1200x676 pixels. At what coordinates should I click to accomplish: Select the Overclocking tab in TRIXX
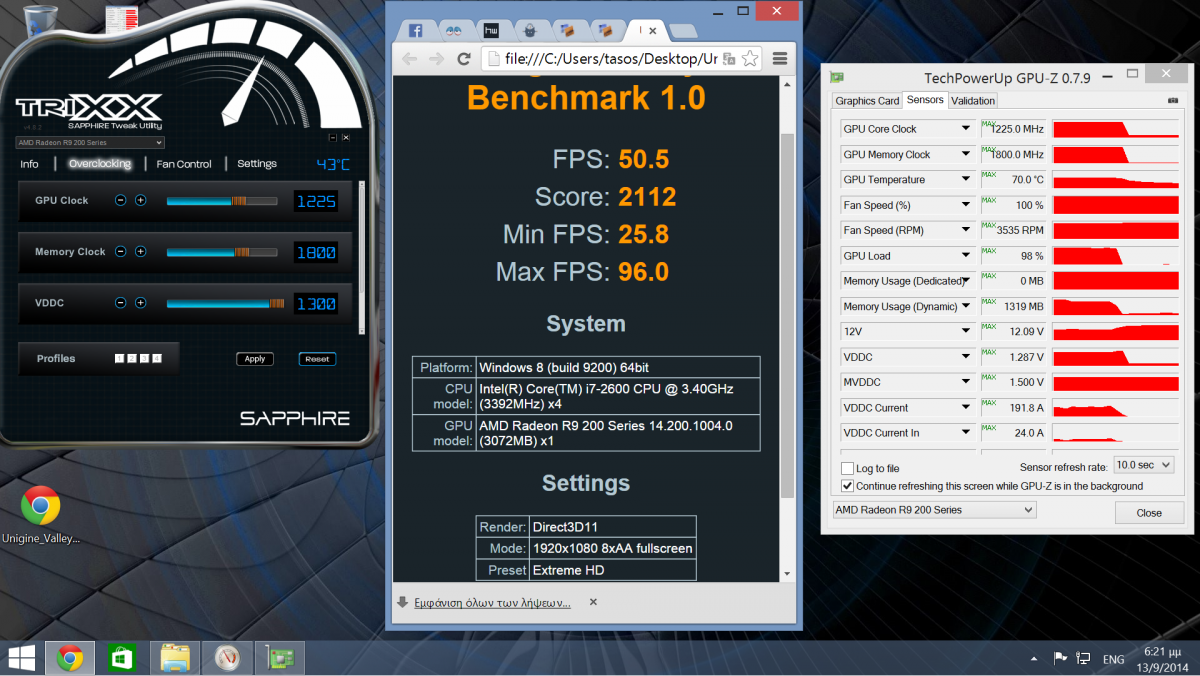[100, 164]
